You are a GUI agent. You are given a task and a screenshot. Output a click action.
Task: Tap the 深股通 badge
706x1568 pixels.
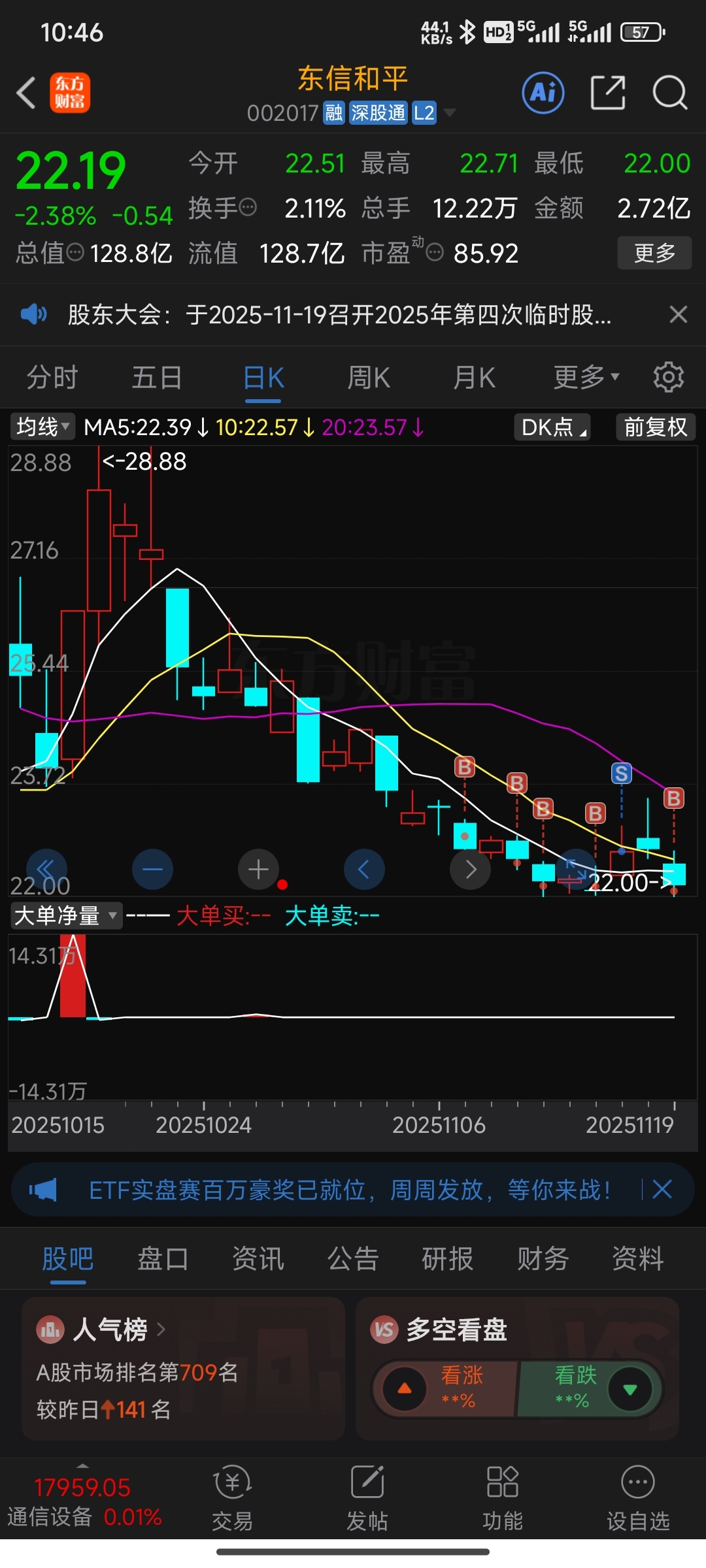pyautogui.click(x=378, y=113)
